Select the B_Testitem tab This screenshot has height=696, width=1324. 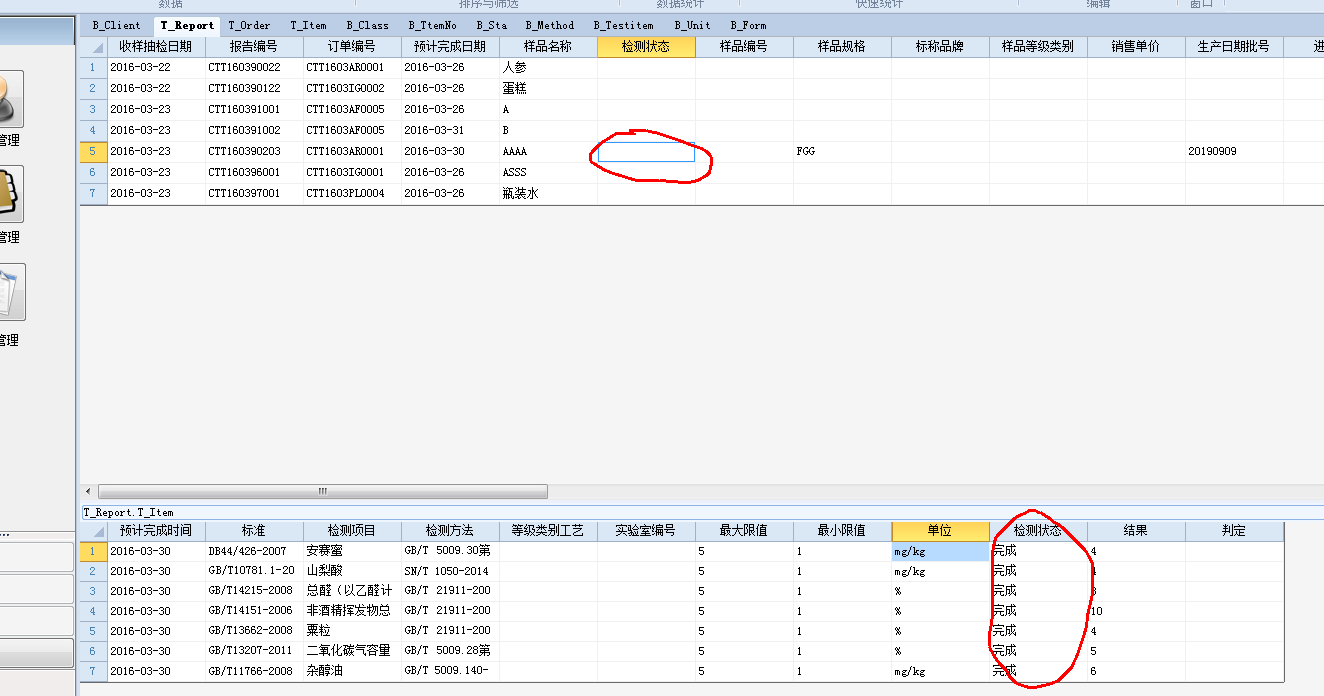pos(623,25)
